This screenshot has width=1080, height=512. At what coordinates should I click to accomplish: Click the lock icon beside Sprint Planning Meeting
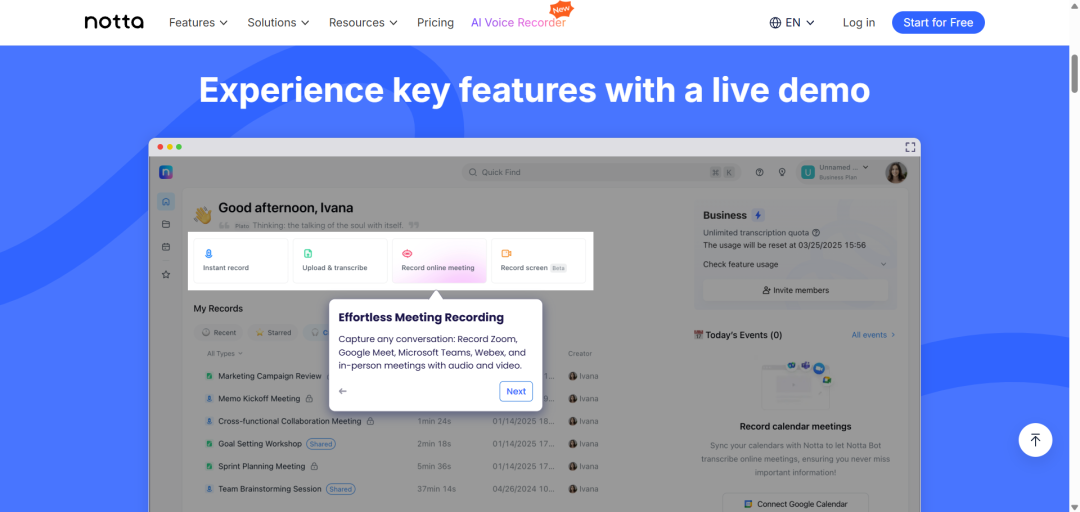tap(314, 467)
